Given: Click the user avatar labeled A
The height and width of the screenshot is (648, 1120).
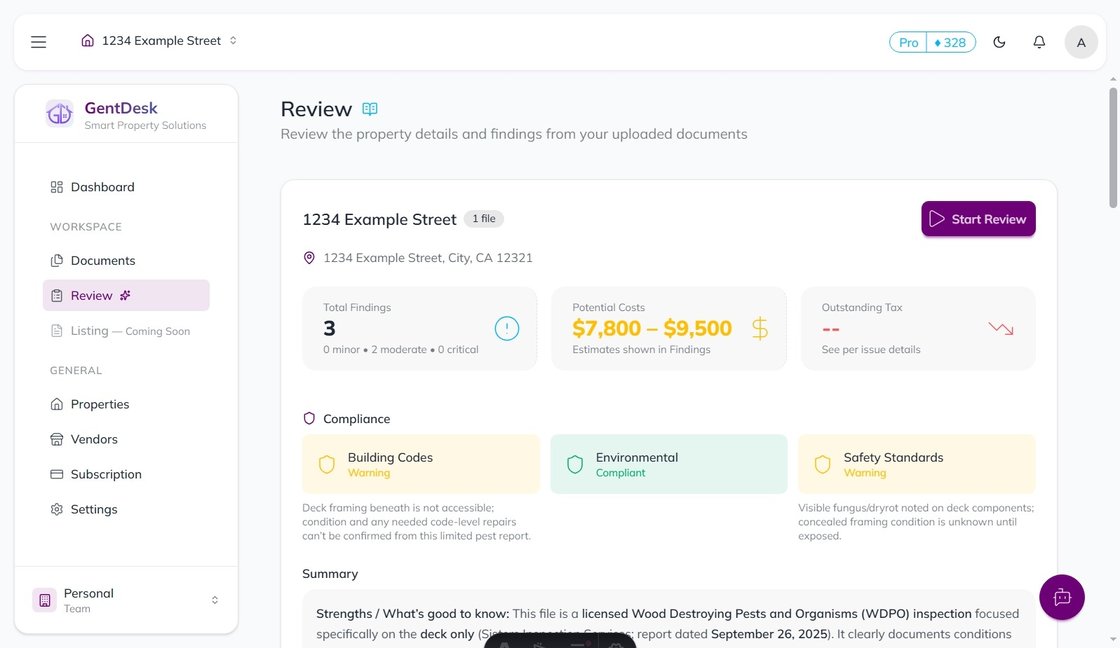Looking at the screenshot, I should pos(1081,42).
